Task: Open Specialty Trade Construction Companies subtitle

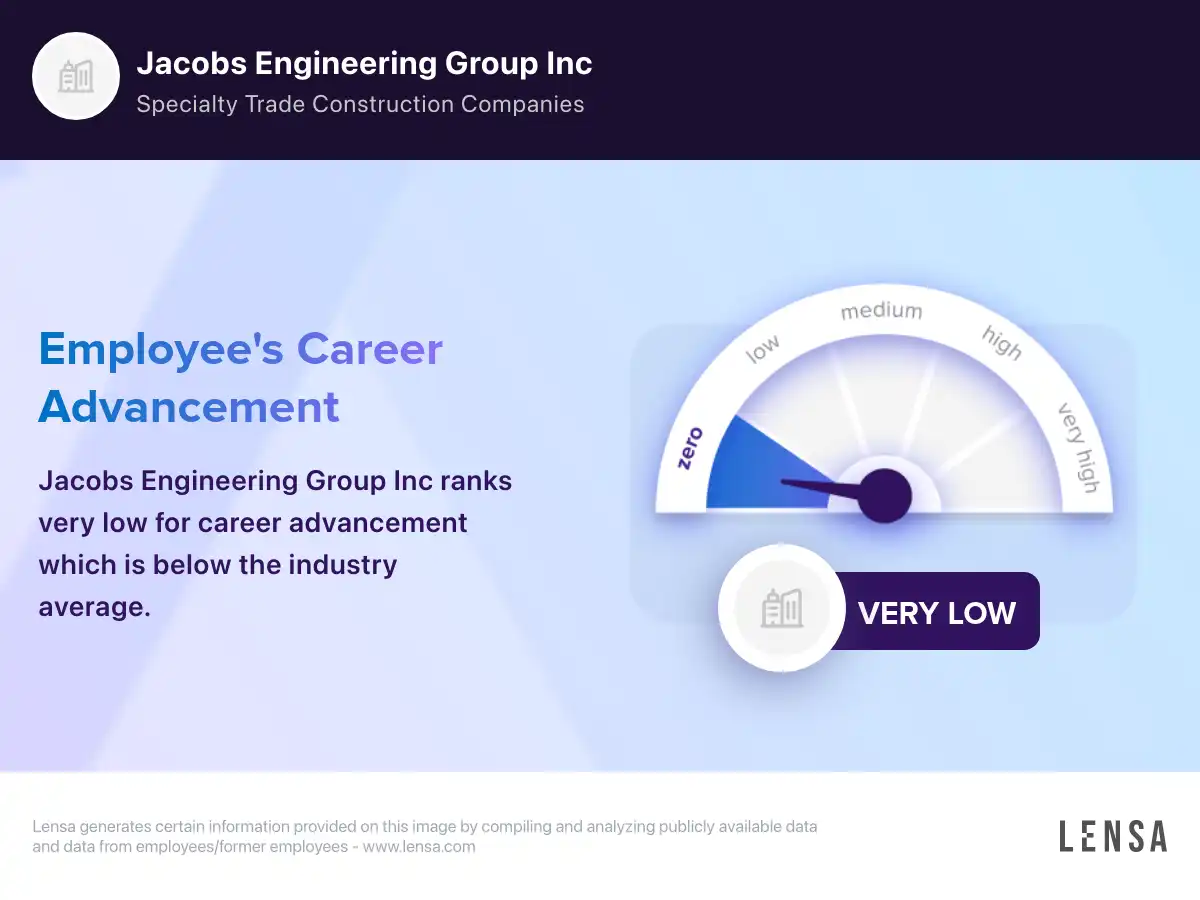Action: pos(360,104)
